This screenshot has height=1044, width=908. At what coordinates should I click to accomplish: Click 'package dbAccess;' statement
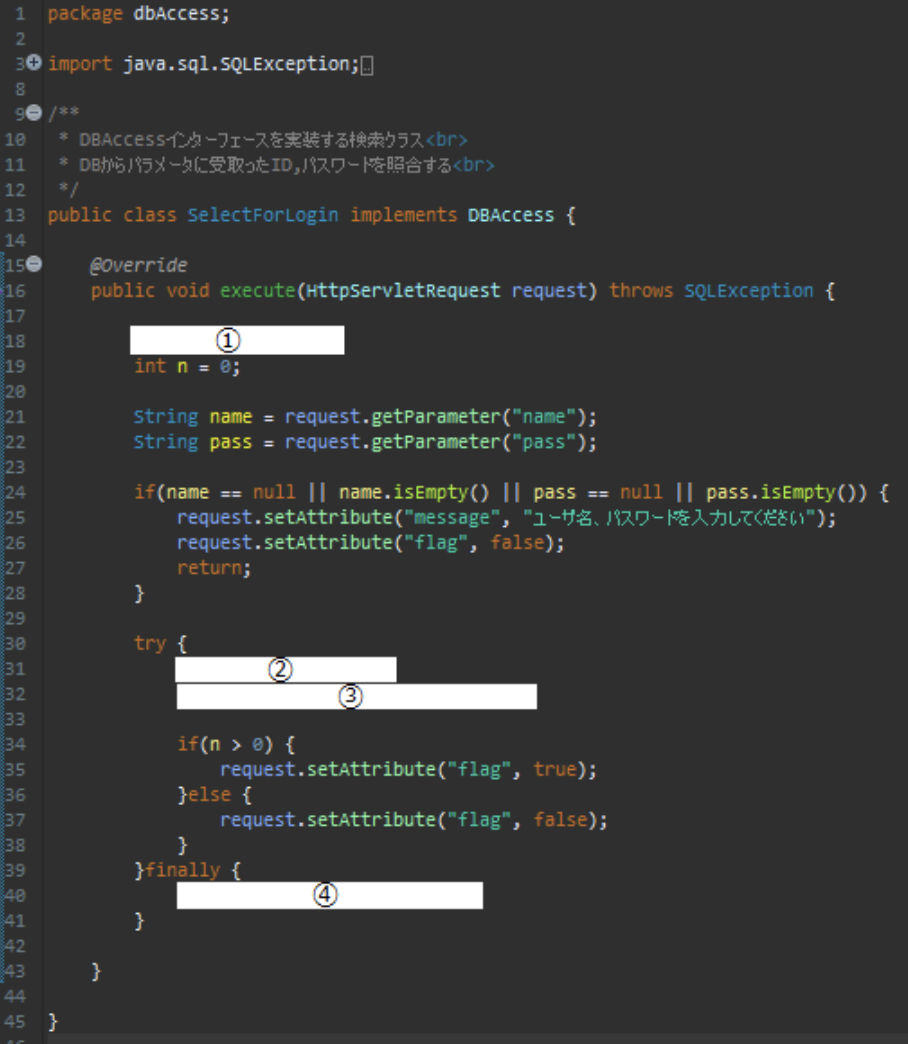(138, 13)
